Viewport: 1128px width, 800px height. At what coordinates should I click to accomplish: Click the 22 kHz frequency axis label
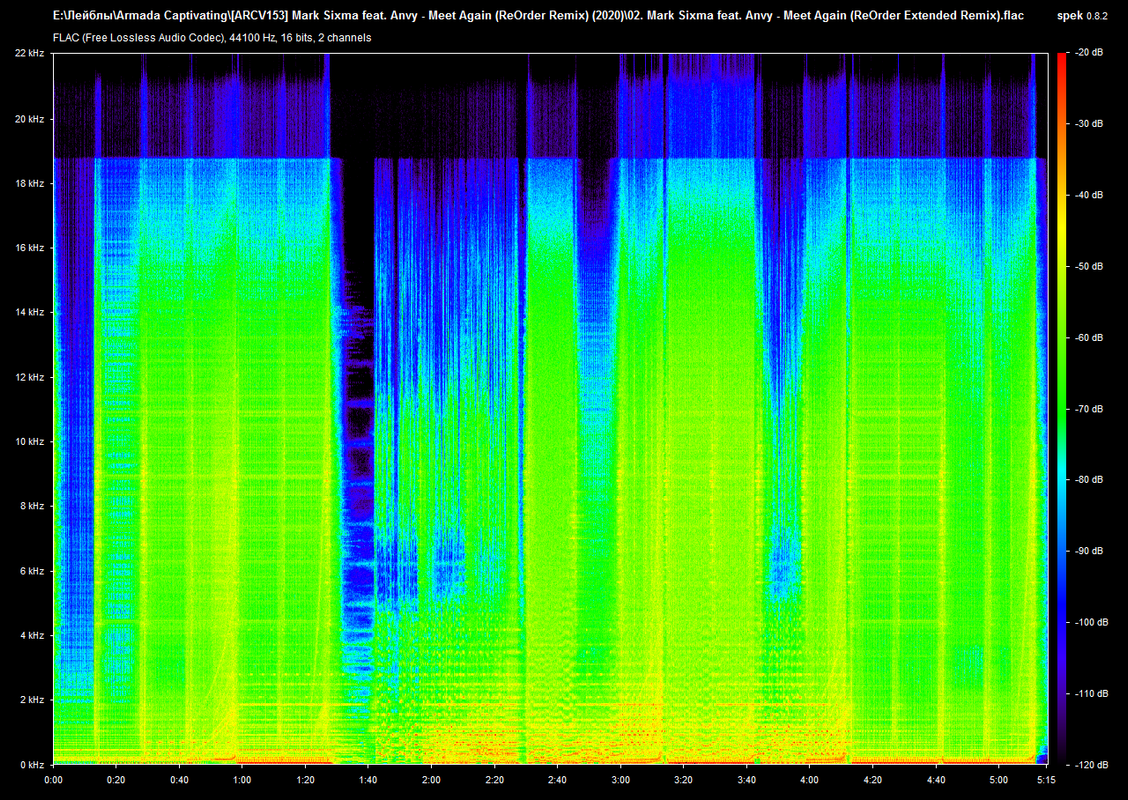click(29, 53)
